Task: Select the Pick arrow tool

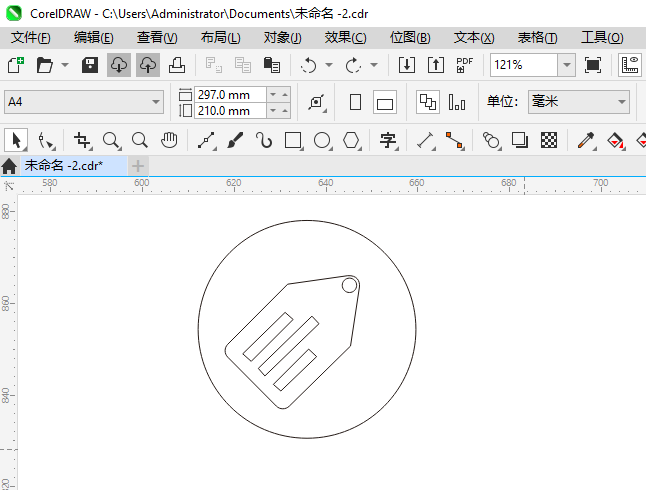Action: click(x=16, y=140)
